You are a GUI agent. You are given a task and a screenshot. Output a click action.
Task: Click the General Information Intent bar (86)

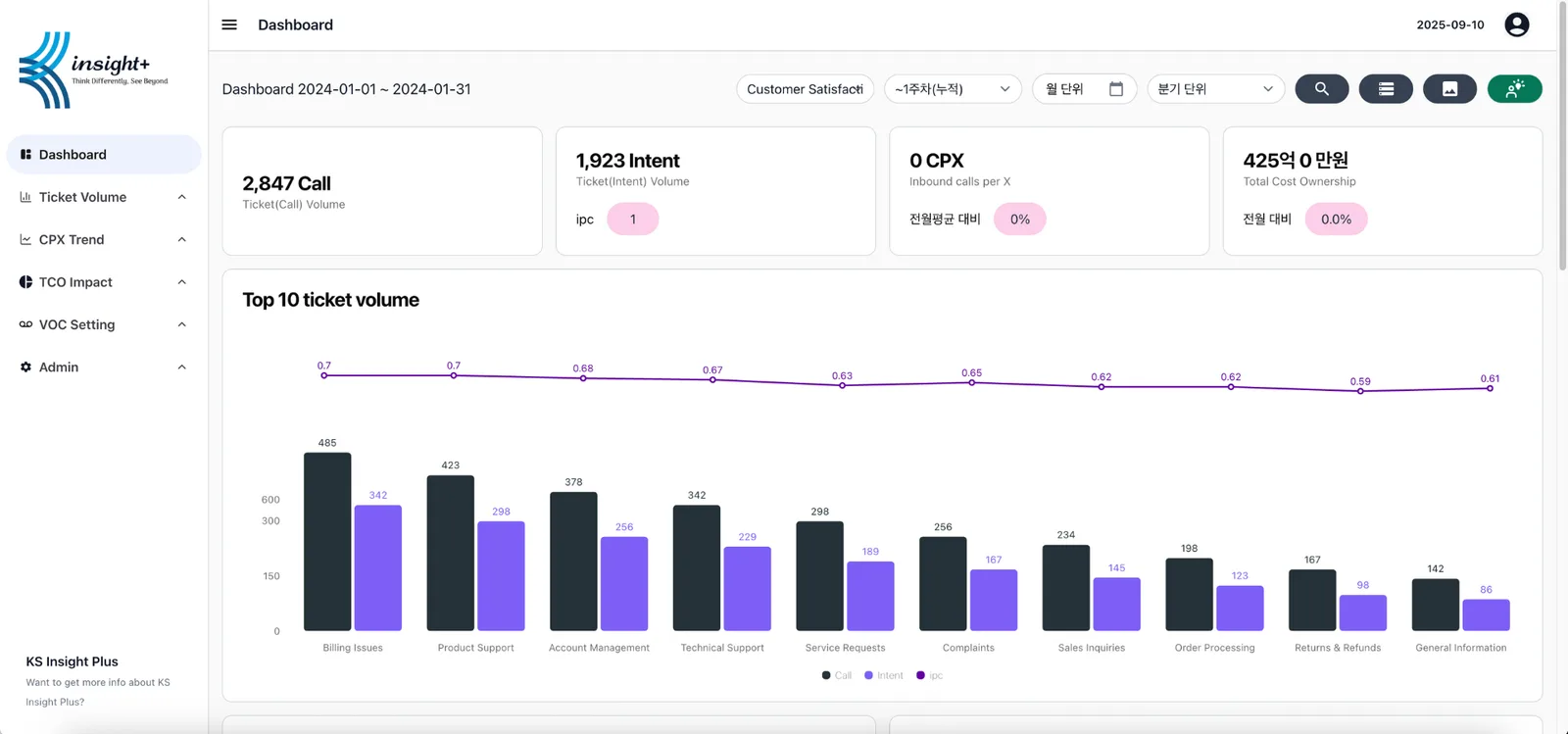(x=1486, y=615)
